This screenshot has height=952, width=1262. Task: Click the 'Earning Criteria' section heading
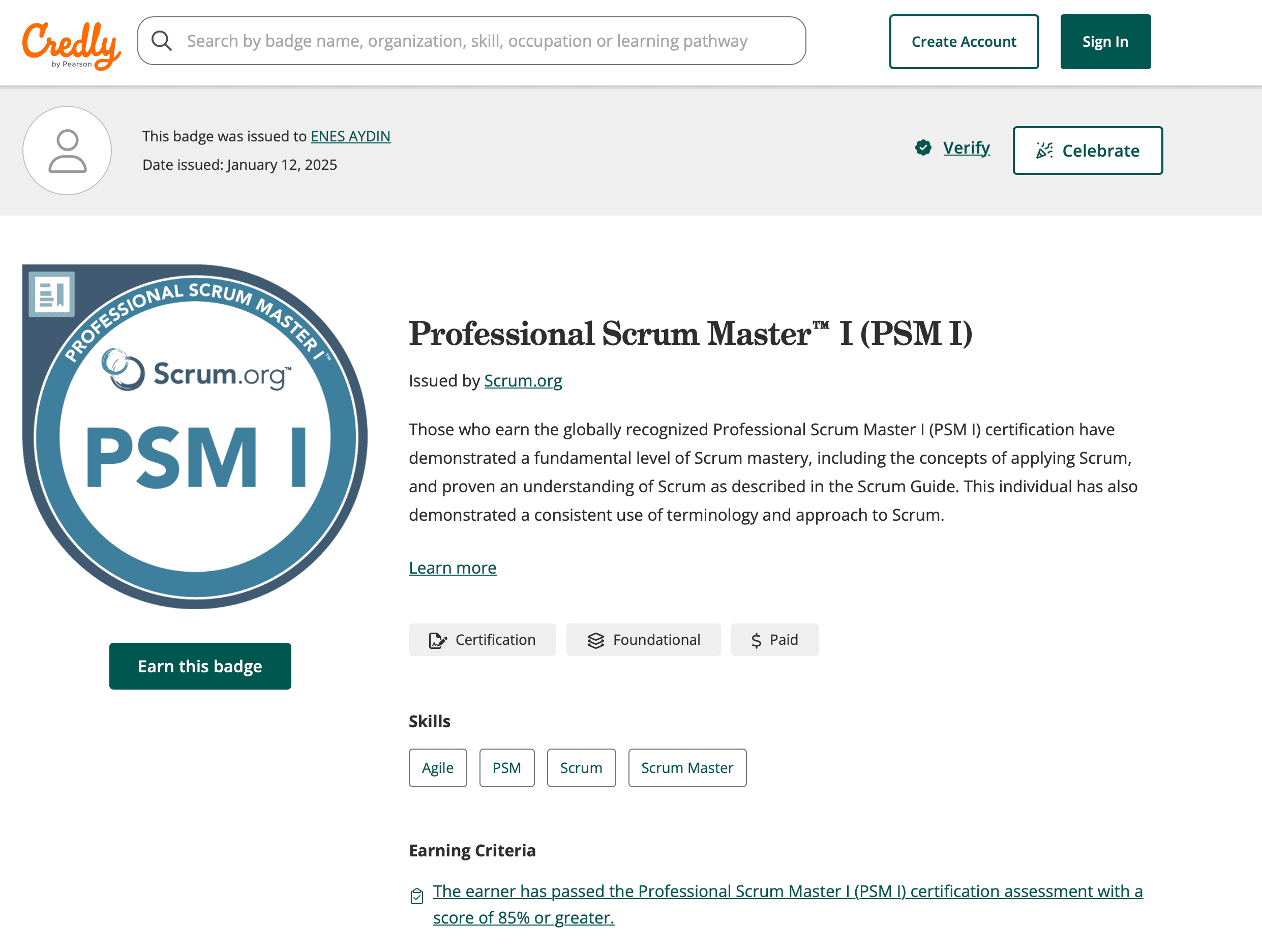pyautogui.click(x=472, y=850)
